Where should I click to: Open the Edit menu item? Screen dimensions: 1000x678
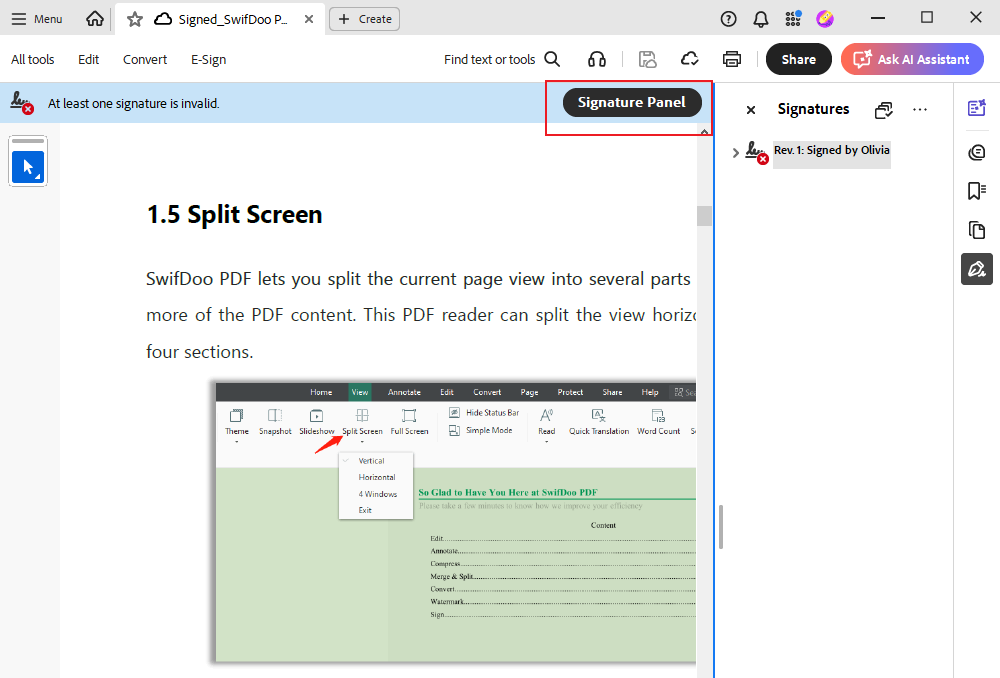pyautogui.click(x=89, y=59)
